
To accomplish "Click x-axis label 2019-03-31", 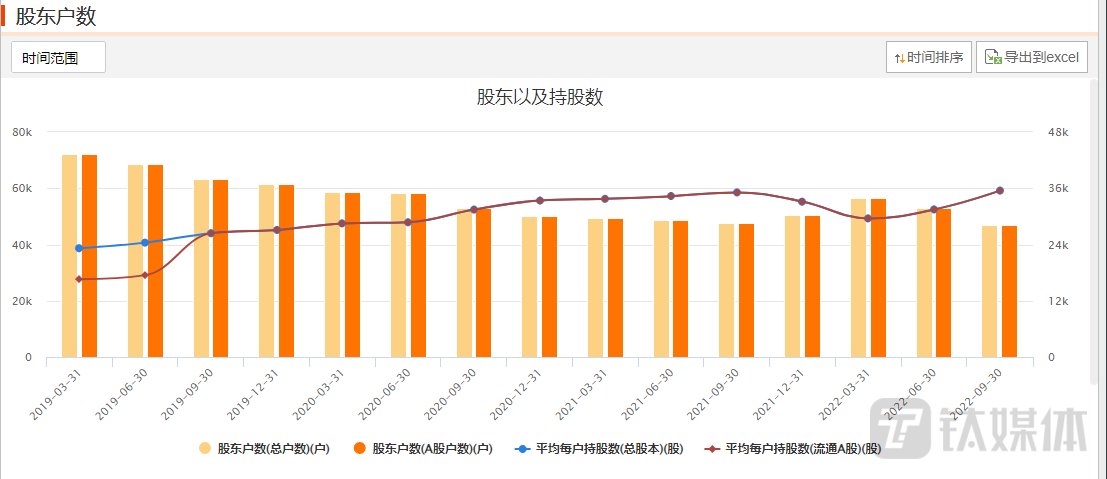I will click(x=53, y=395).
